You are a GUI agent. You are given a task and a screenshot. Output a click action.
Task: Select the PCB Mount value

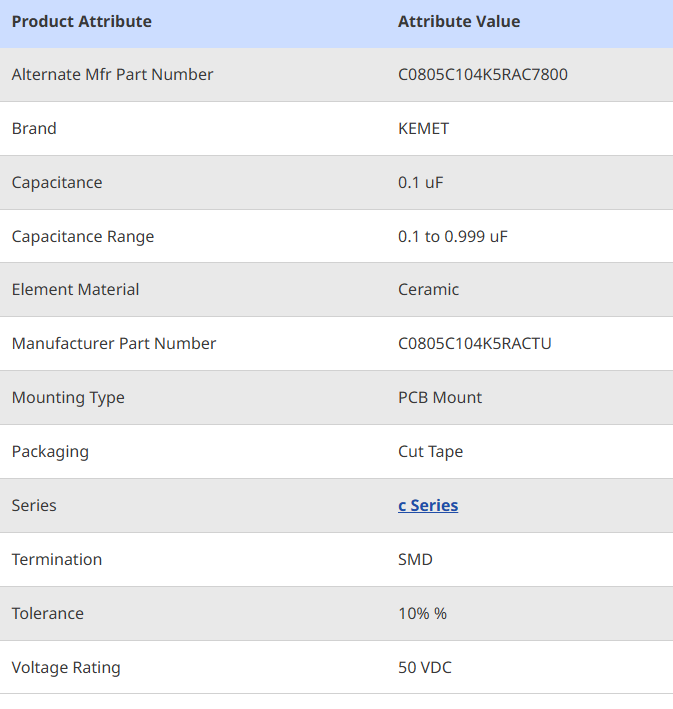tap(440, 397)
